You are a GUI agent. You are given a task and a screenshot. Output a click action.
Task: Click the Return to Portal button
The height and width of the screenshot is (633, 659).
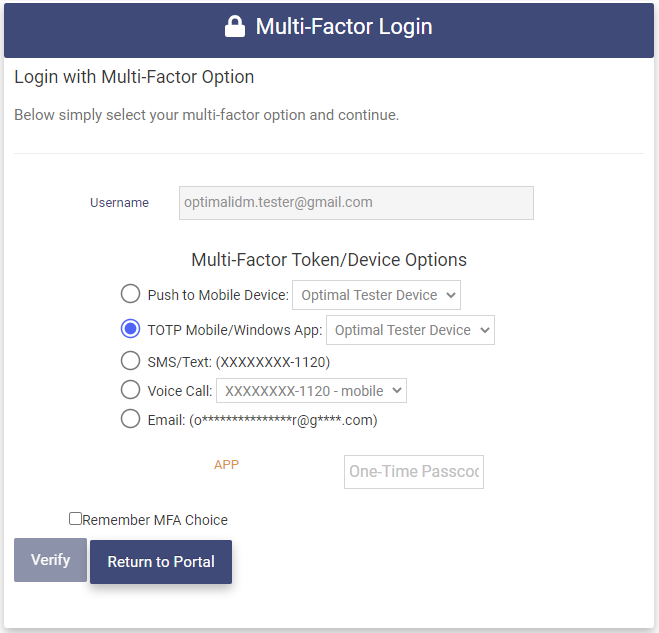coord(161,562)
